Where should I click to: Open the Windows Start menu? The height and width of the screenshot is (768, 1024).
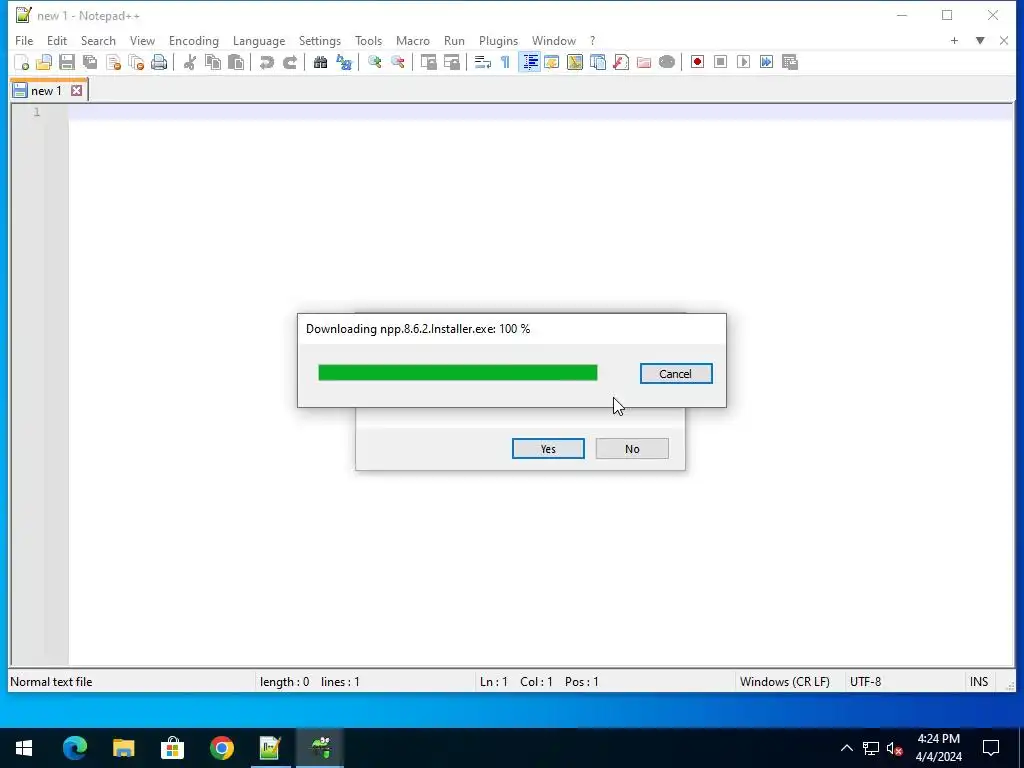pos(24,748)
